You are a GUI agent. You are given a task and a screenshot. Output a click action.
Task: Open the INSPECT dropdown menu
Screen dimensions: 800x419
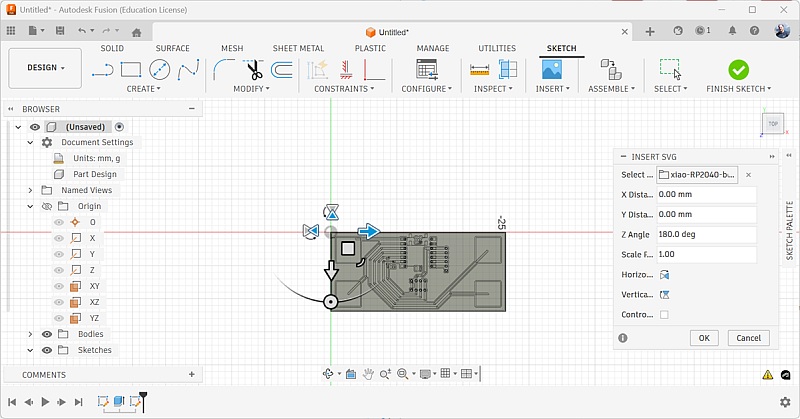(493, 89)
